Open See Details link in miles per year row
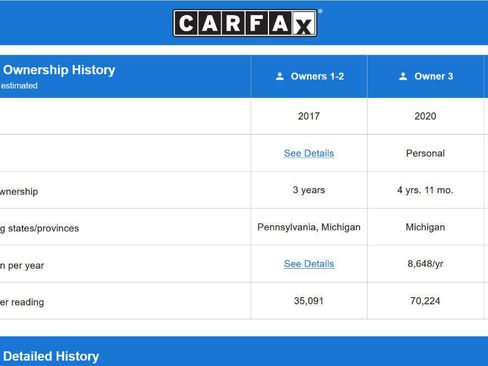The image size is (488, 366). [x=309, y=264]
